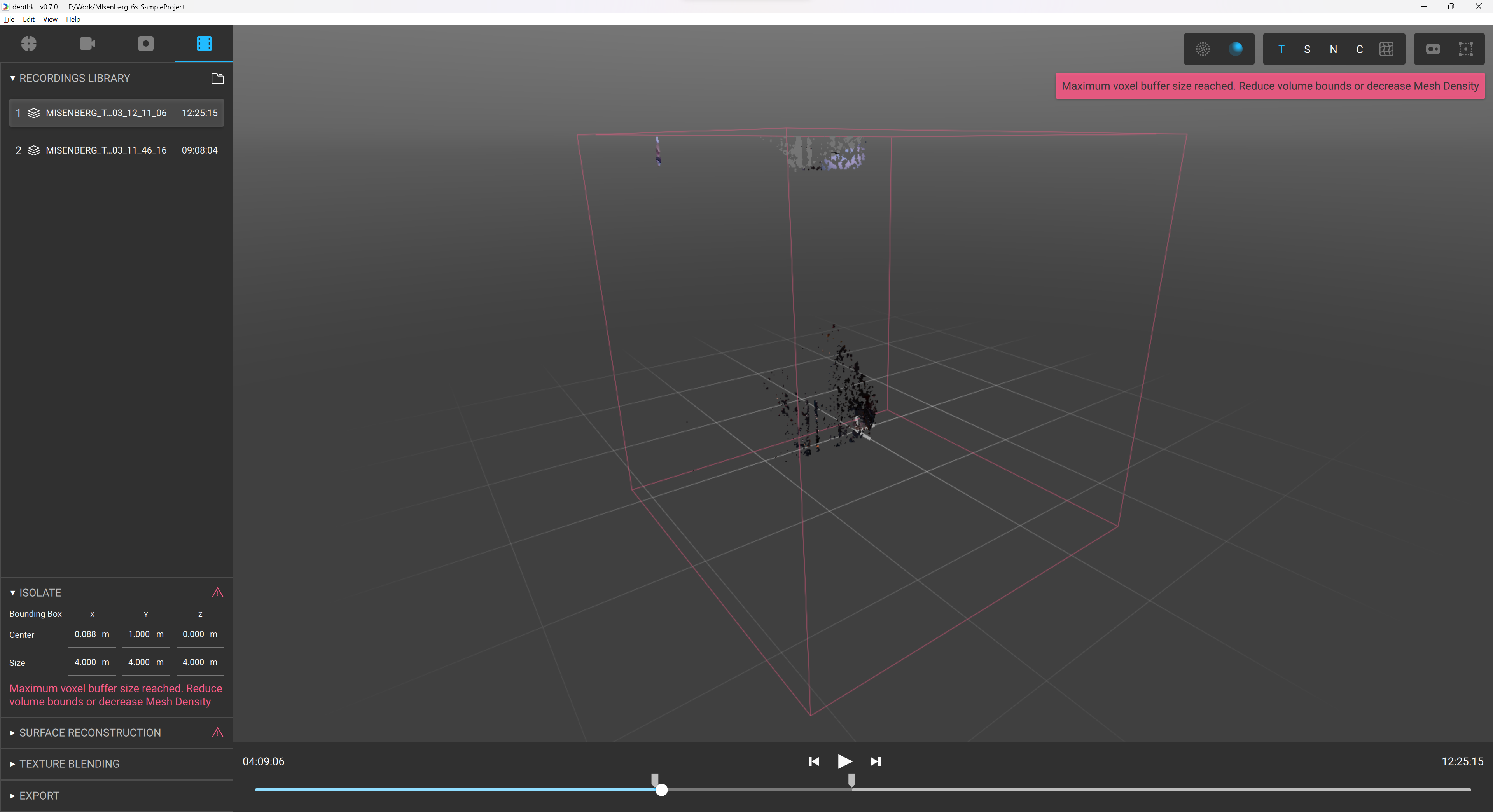This screenshot has height=812, width=1493.
Task: Switch to point cloud view mode
Action: (x=1203, y=49)
